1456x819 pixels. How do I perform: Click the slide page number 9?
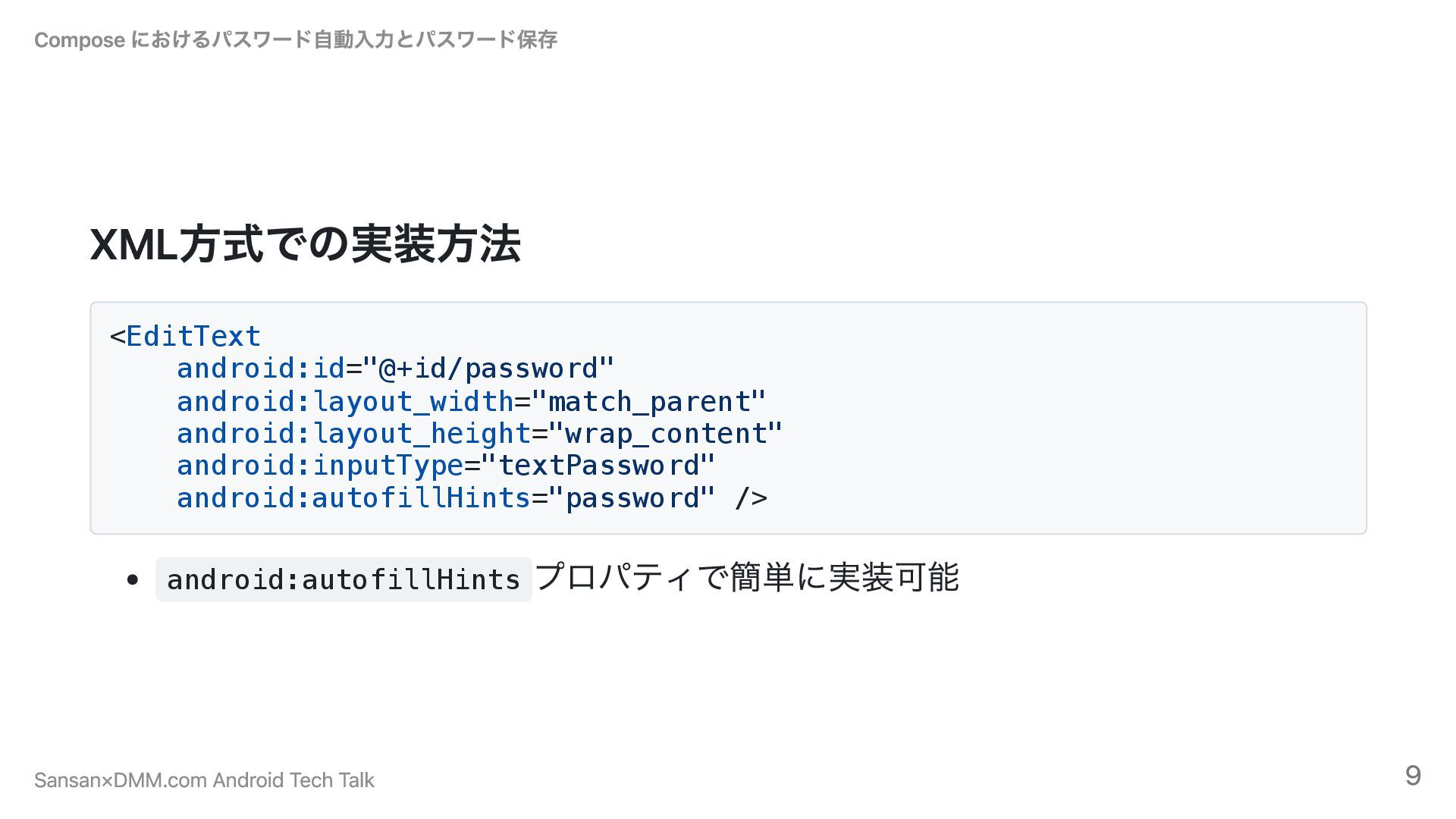[x=1412, y=775]
